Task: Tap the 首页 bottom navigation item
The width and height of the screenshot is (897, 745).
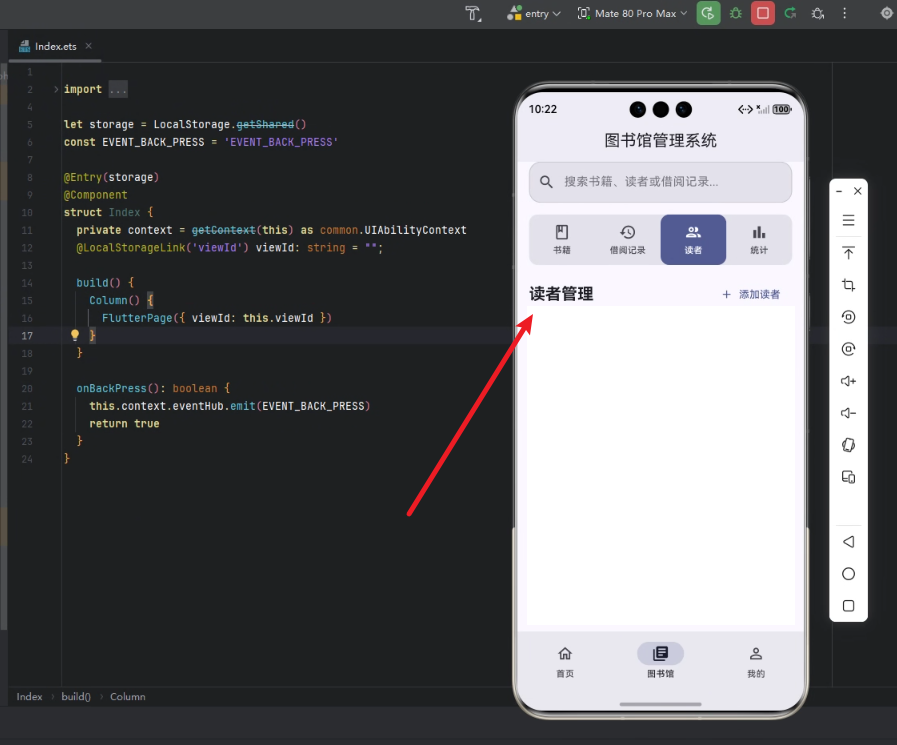Action: pos(565,661)
